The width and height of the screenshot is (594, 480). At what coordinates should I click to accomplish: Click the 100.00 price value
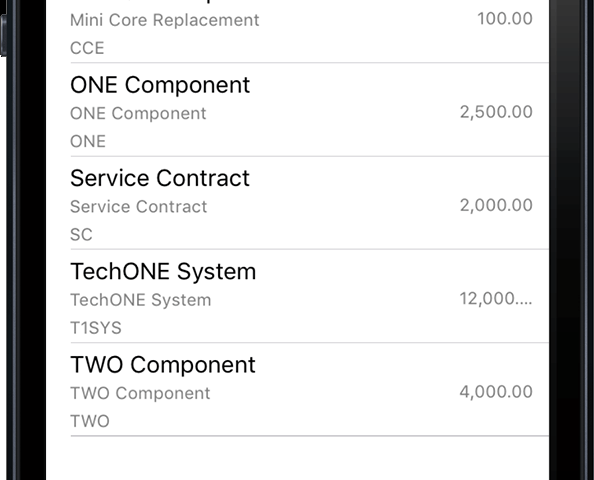[505, 19]
